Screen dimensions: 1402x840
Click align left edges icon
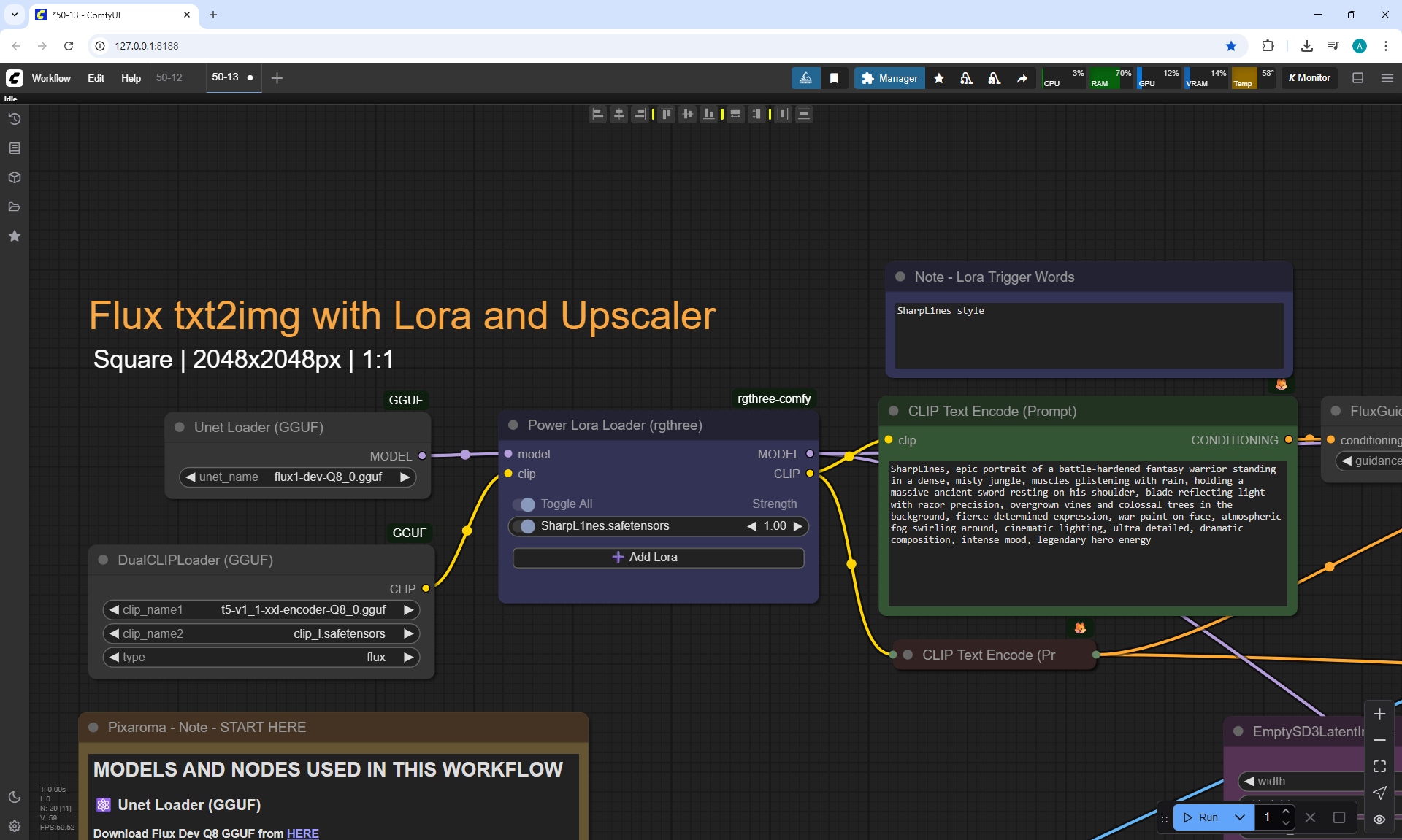click(598, 114)
